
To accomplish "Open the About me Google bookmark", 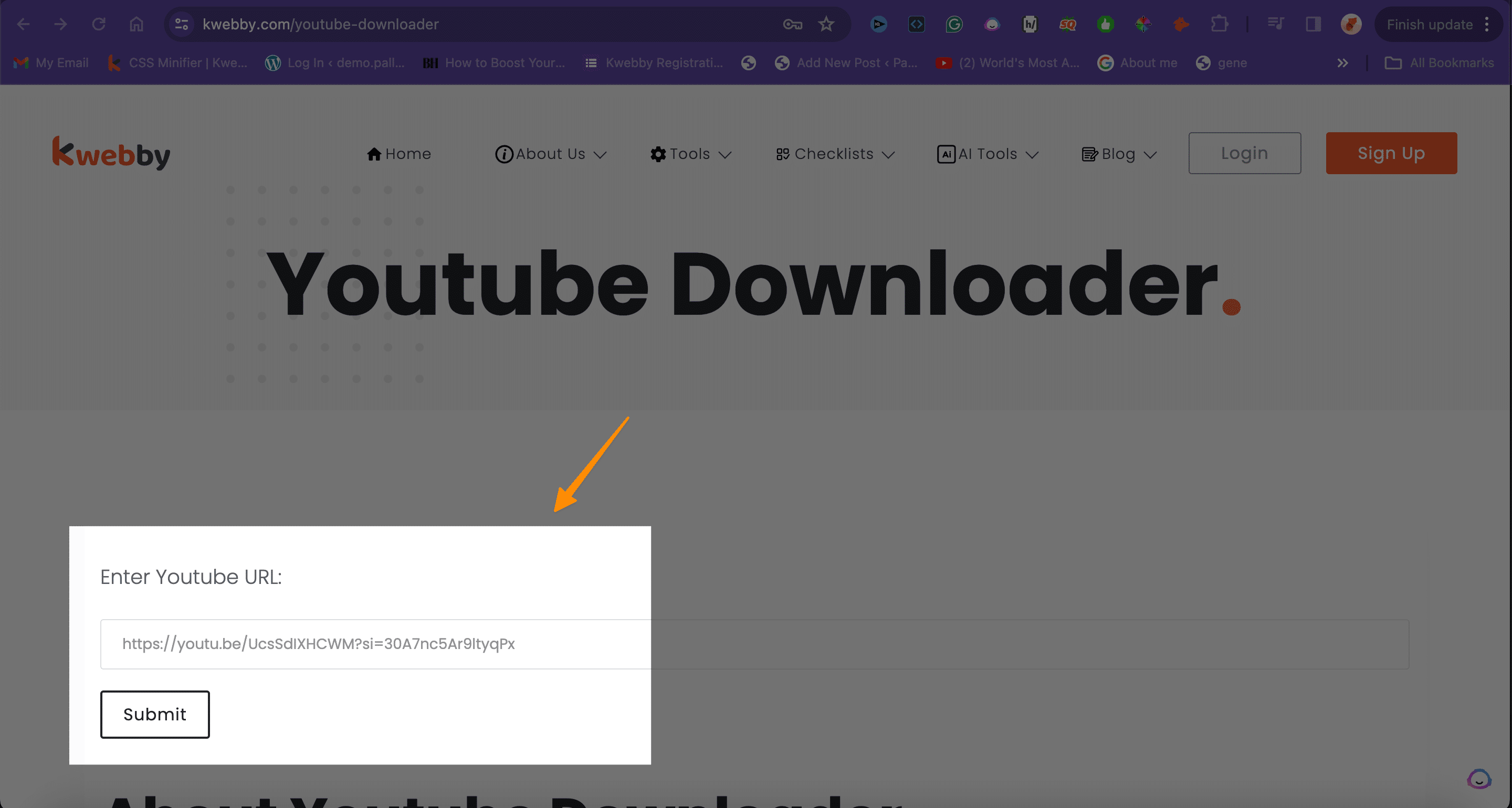I will [x=1138, y=63].
